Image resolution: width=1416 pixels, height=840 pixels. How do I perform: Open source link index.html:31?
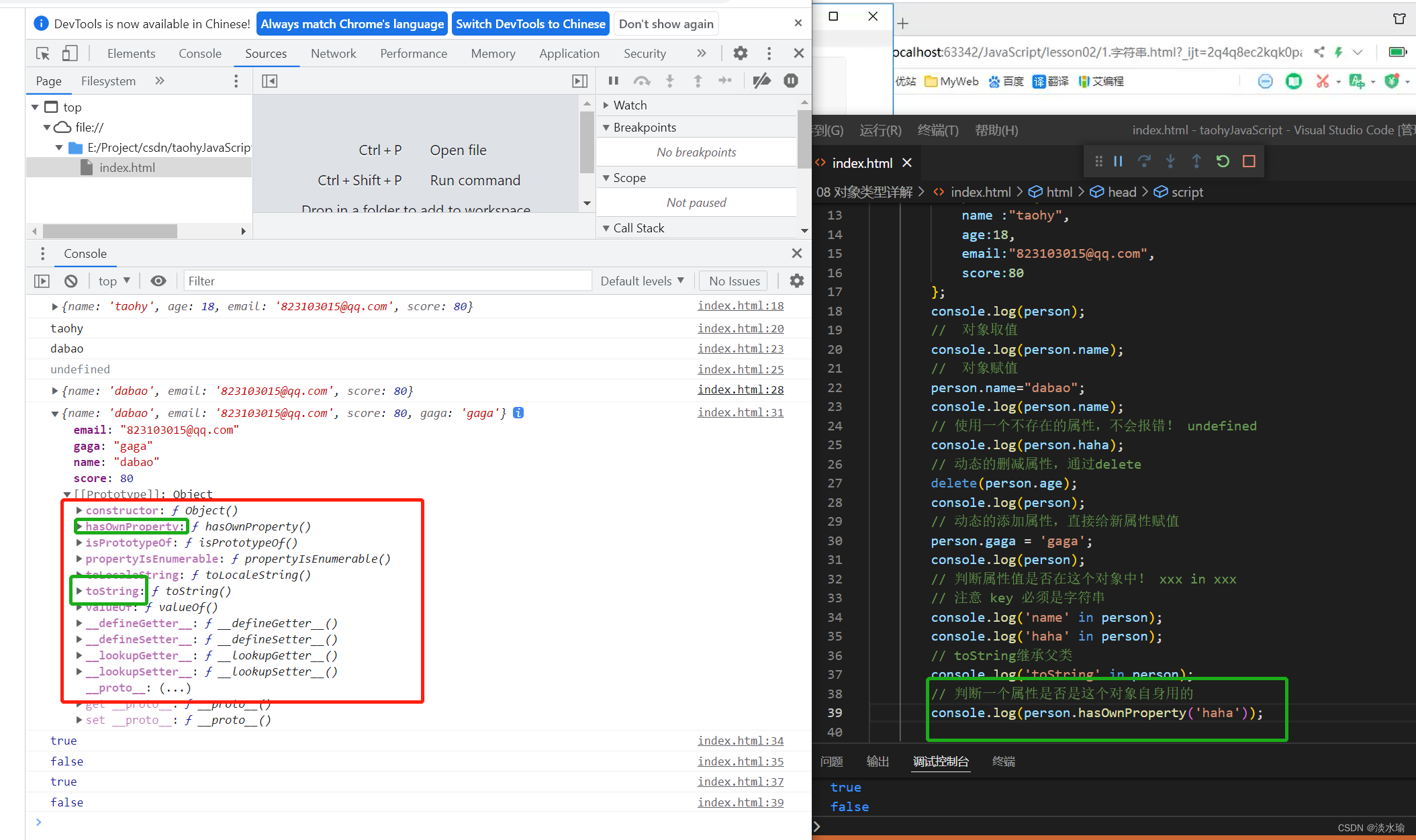[741, 412]
